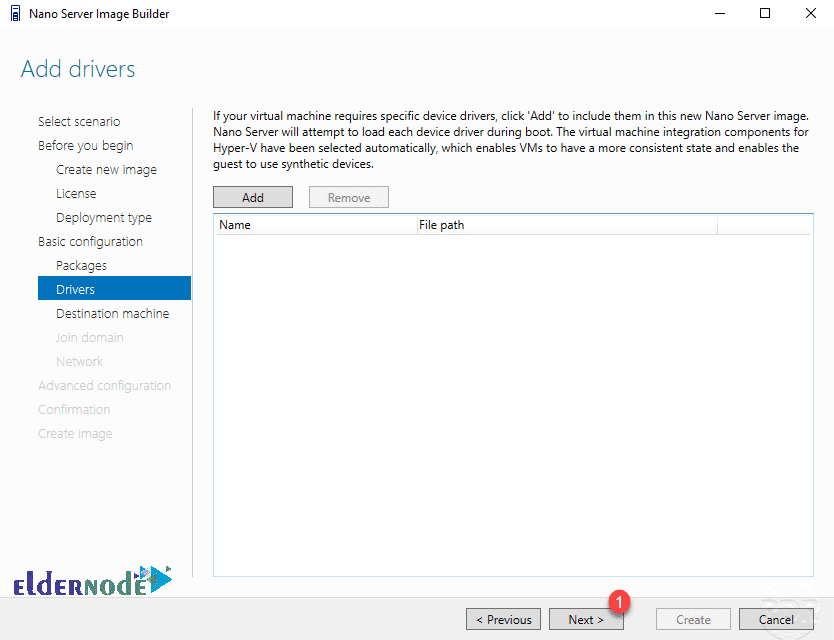This screenshot has width=834, height=640.
Task: Click the disabled Remove button
Action: coord(349,197)
